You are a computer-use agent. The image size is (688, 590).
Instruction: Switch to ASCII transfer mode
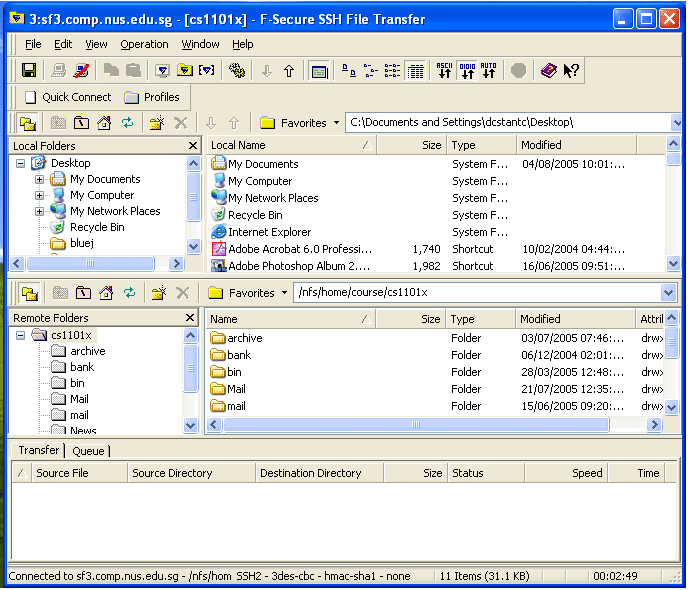444,71
